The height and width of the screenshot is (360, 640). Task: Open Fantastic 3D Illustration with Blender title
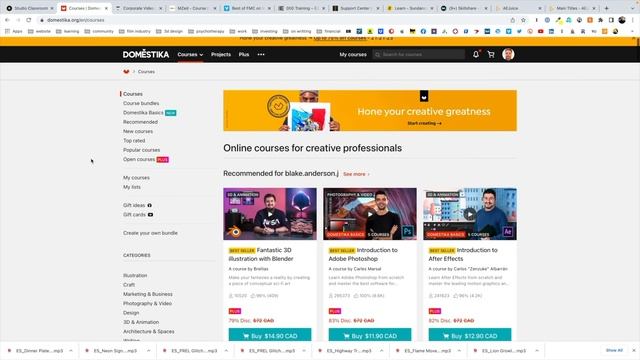(x=261, y=254)
